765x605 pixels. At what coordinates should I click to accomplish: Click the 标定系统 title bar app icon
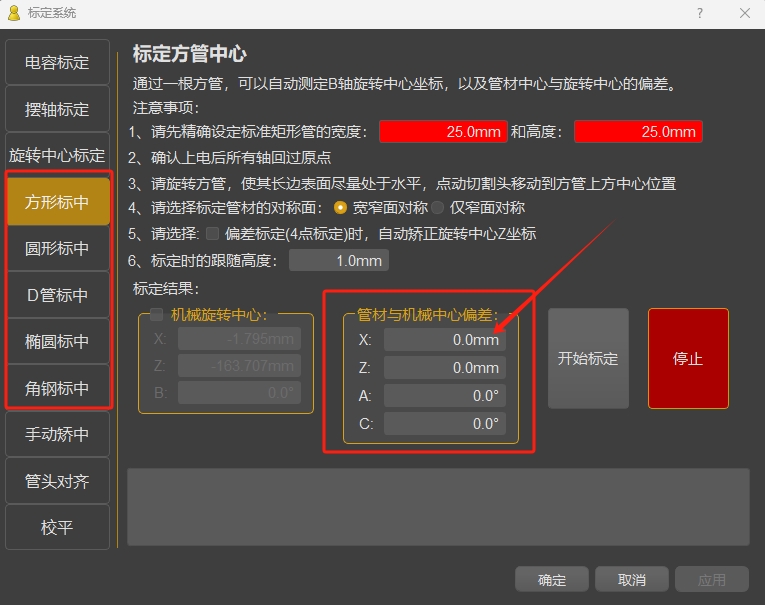(14, 13)
